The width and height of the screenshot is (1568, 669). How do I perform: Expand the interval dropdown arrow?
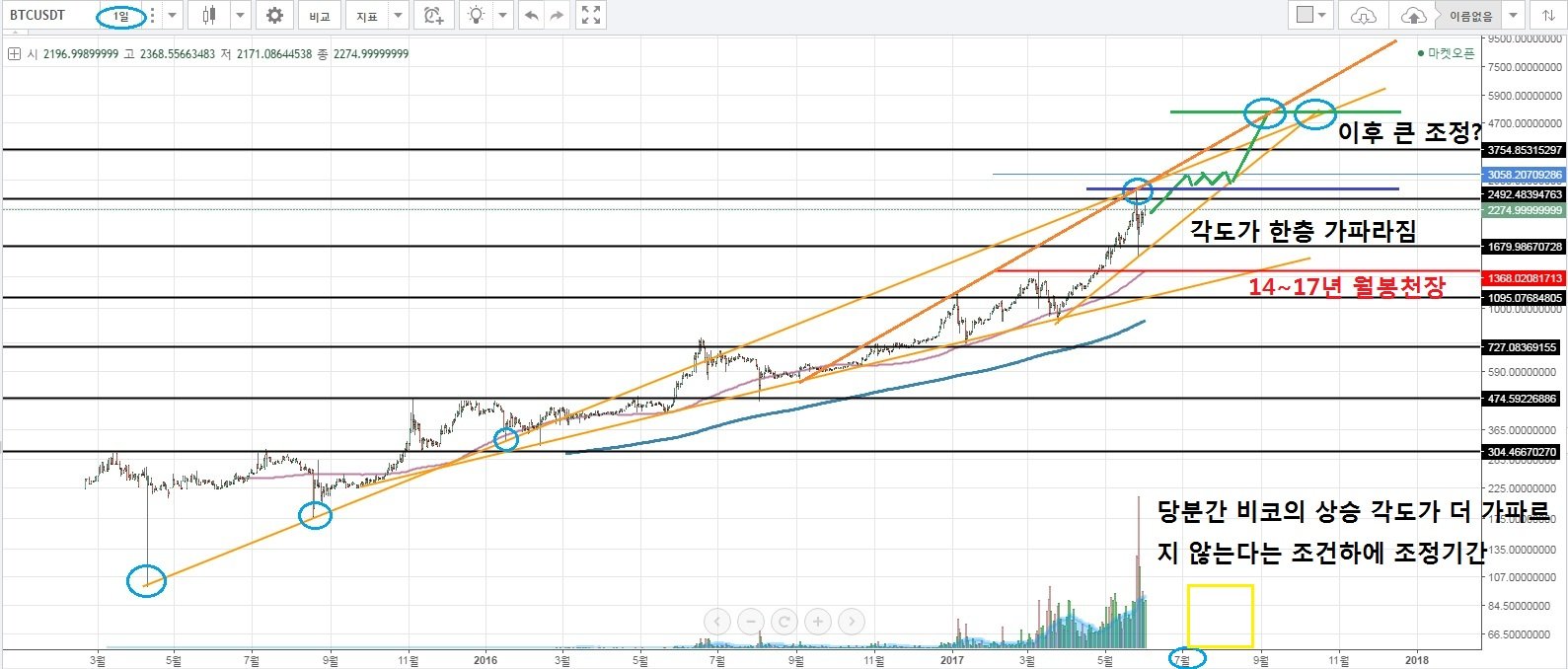pyautogui.click(x=173, y=16)
